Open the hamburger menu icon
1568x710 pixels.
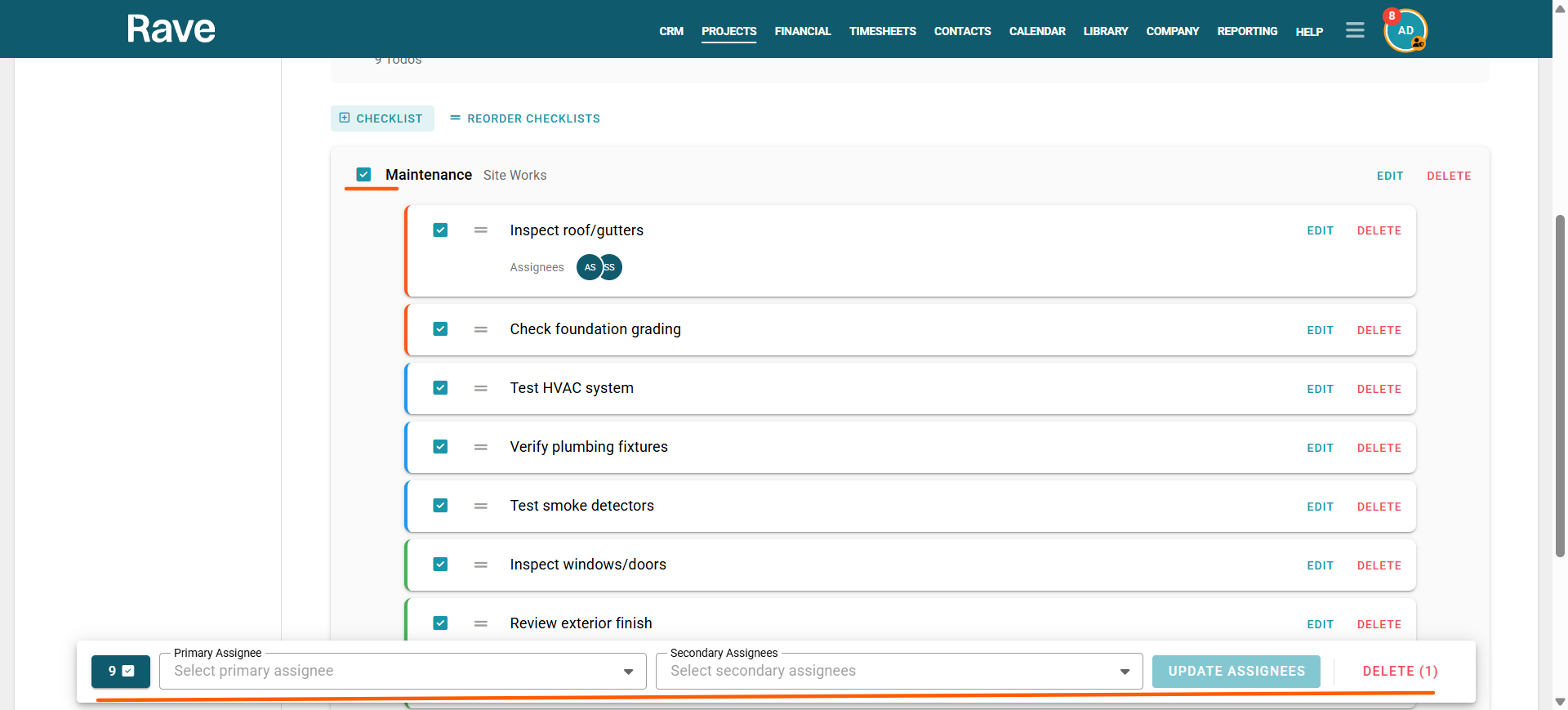coord(1355,30)
